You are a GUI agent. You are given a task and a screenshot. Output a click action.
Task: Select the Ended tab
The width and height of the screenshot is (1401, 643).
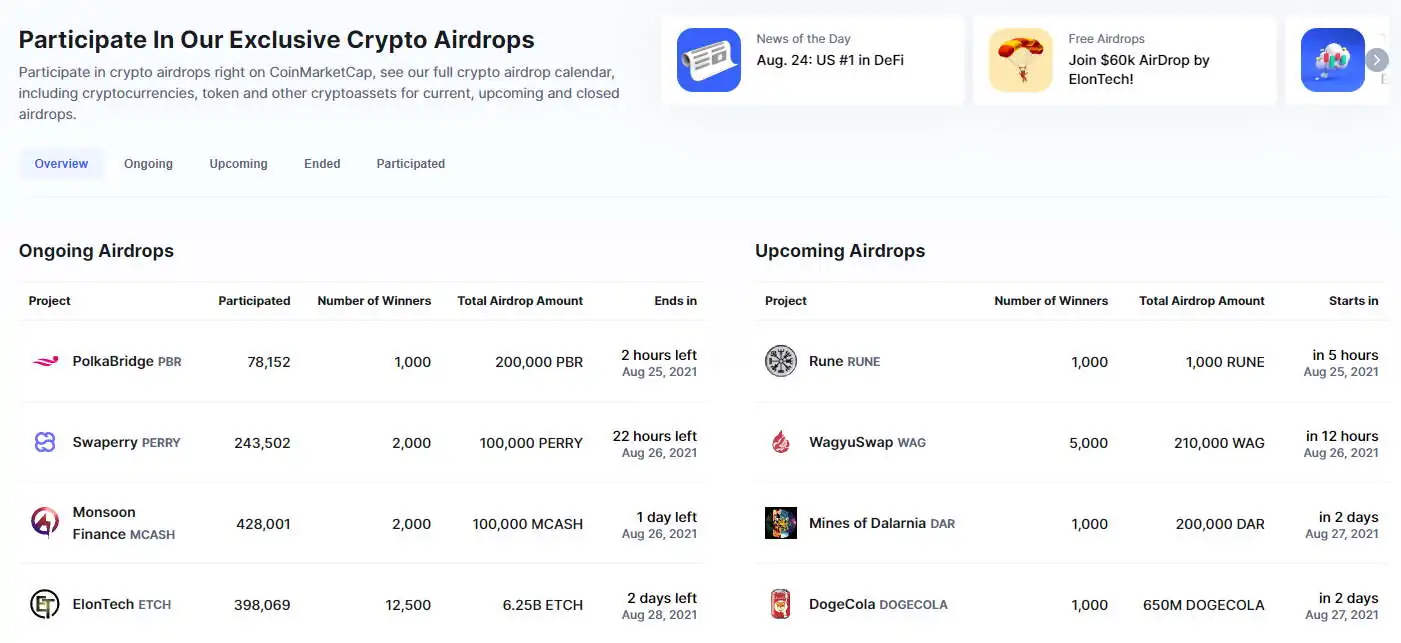[x=322, y=164]
